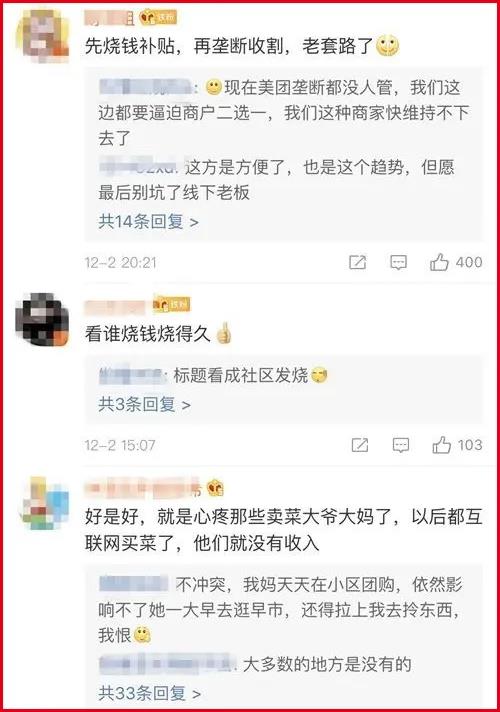
Task: Open third commenter's avatar
Action: tap(44, 503)
